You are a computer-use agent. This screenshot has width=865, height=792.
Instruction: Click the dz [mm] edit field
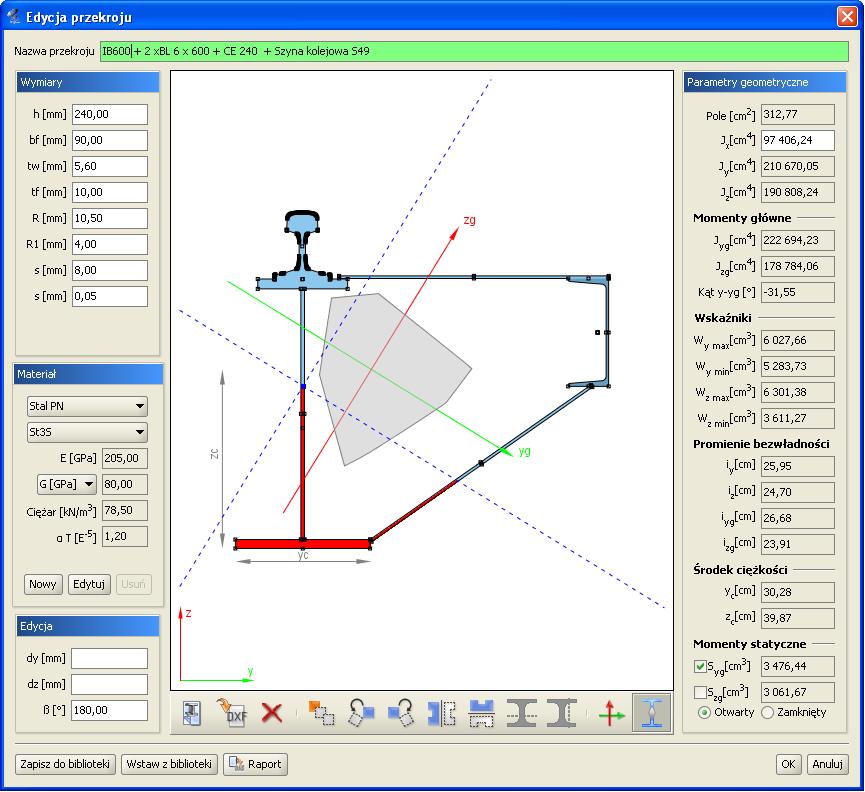pos(109,684)
